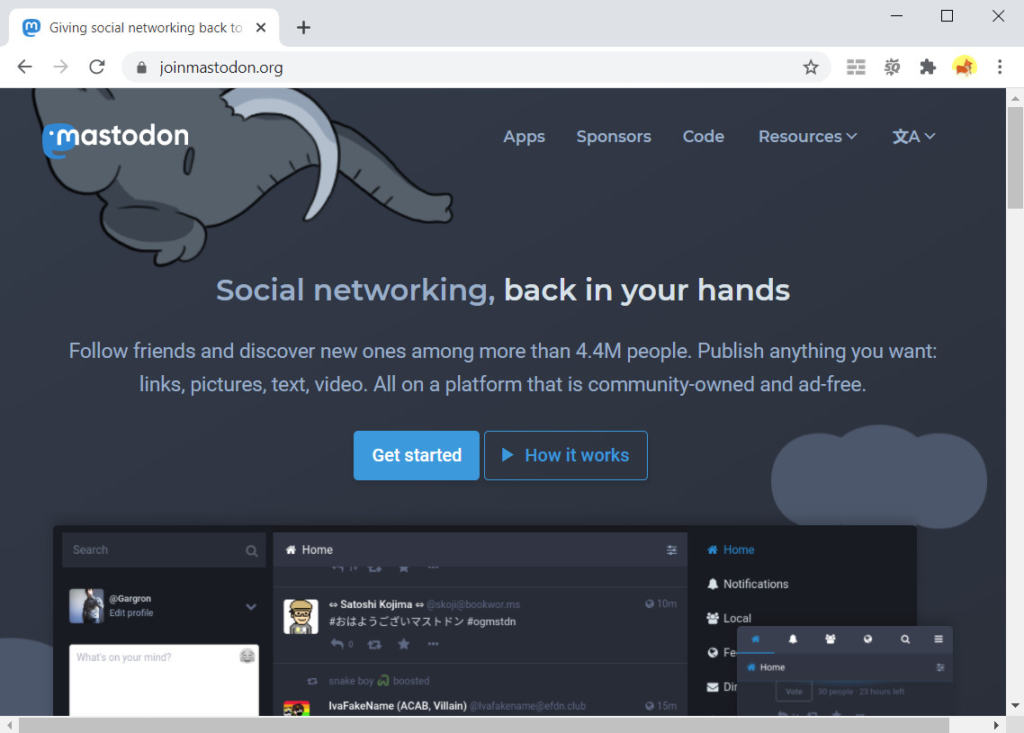Click the Home column header
1024x733 pixels.
[480, 550]
